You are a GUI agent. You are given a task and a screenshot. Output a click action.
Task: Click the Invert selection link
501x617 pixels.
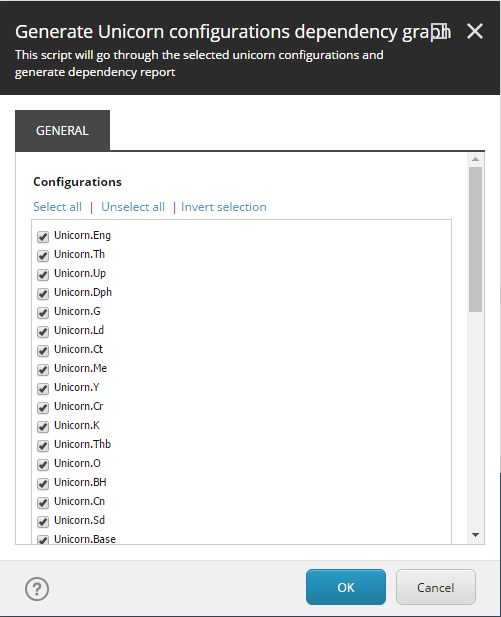tap(224, 207)
